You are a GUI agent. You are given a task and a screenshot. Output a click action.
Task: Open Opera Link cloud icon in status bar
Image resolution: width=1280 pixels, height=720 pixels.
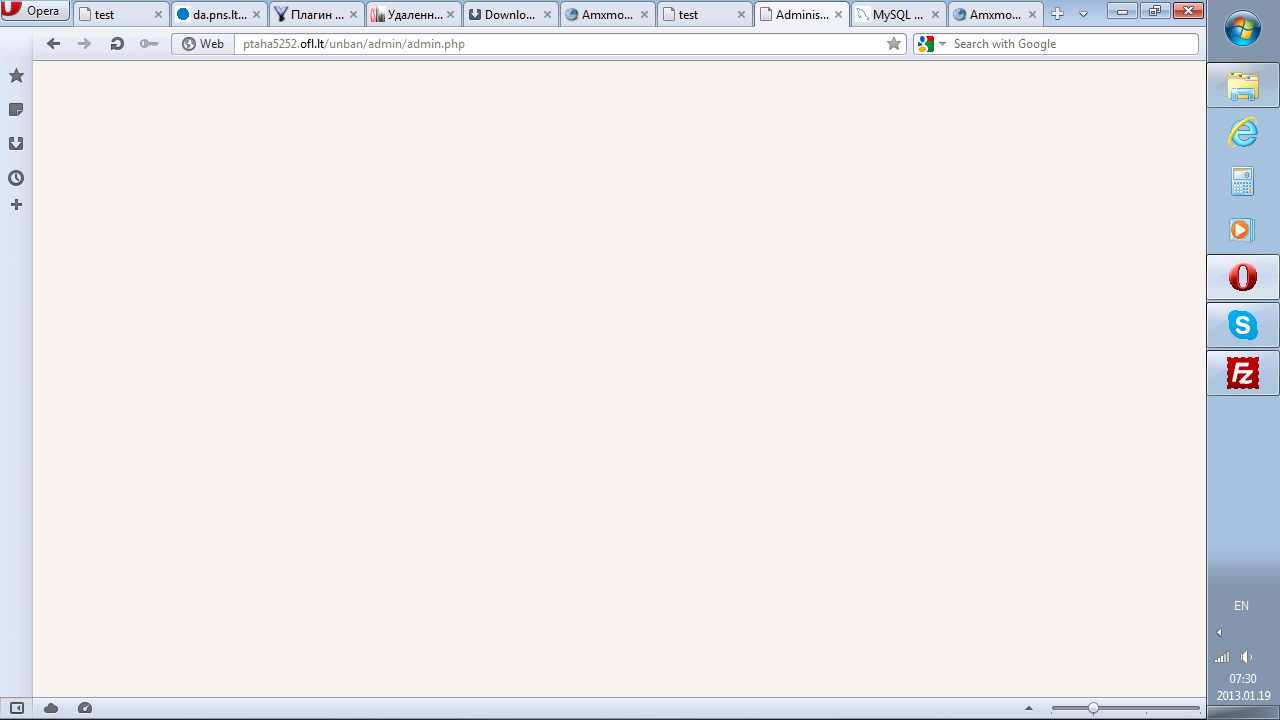point(51,708)
